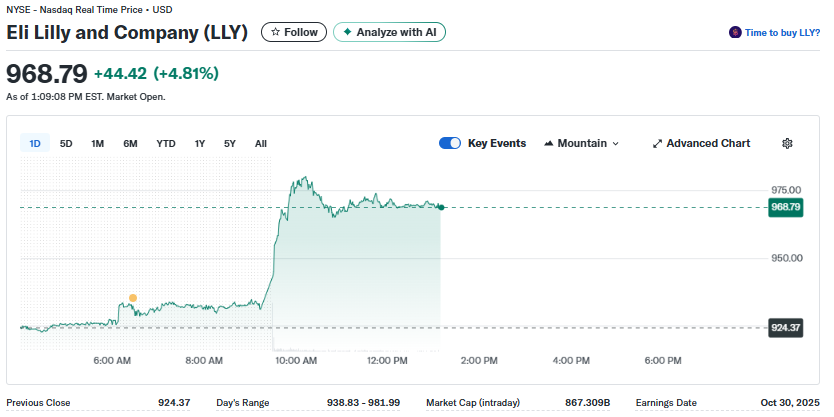Click the orange key event marker on chart

pyautogui.click(x=132, y=298)
